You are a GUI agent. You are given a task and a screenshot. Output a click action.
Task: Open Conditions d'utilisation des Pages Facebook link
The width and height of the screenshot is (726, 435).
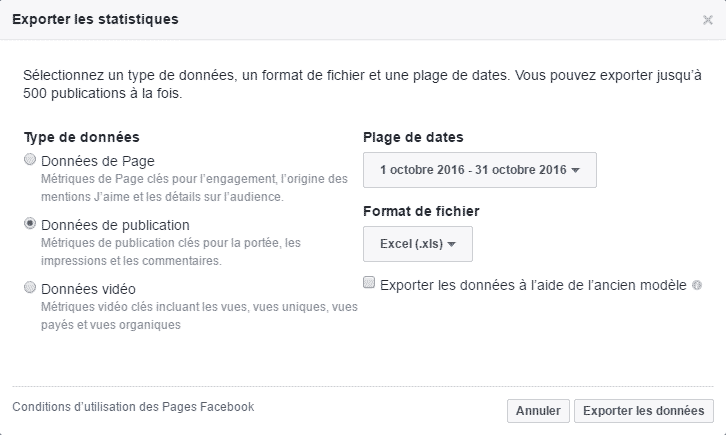pyautogui.click(x=133, y=407)
